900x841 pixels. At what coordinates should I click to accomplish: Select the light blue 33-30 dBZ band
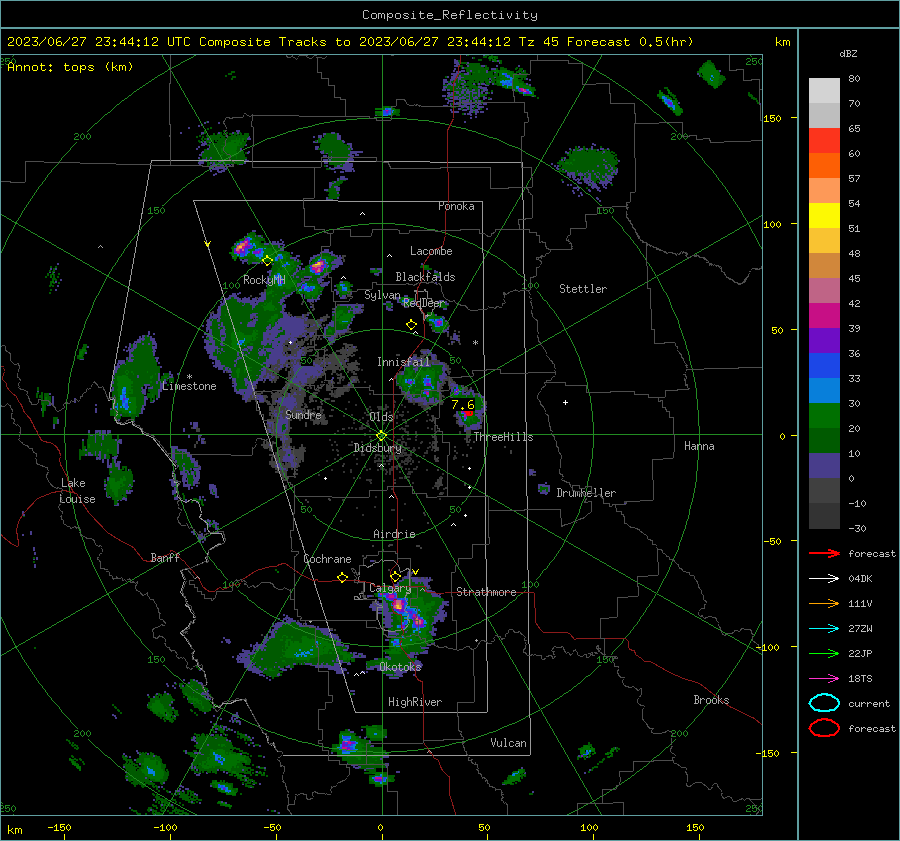tap(824, 390)
